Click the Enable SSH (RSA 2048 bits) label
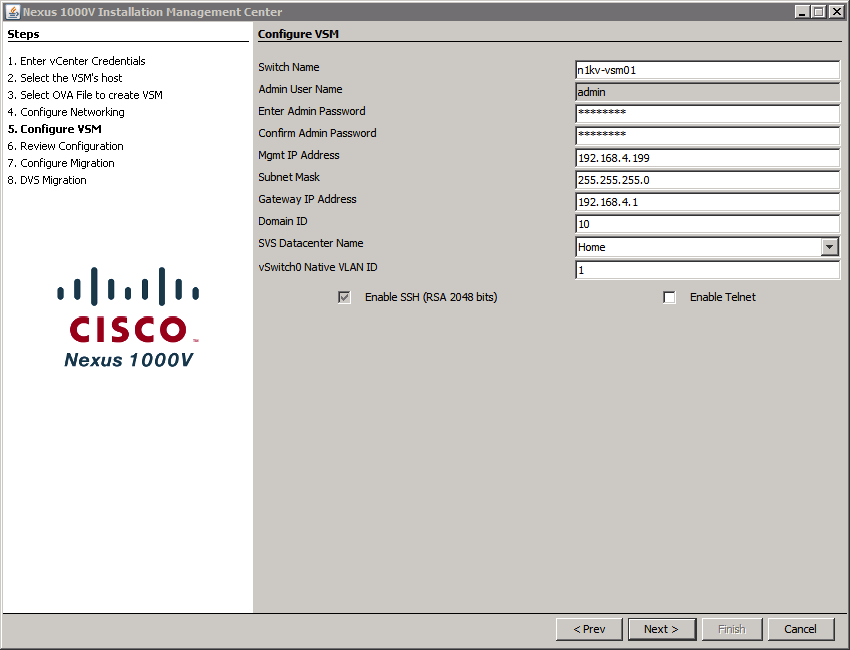This screenshot has width=850, height=650. (431, 297)
